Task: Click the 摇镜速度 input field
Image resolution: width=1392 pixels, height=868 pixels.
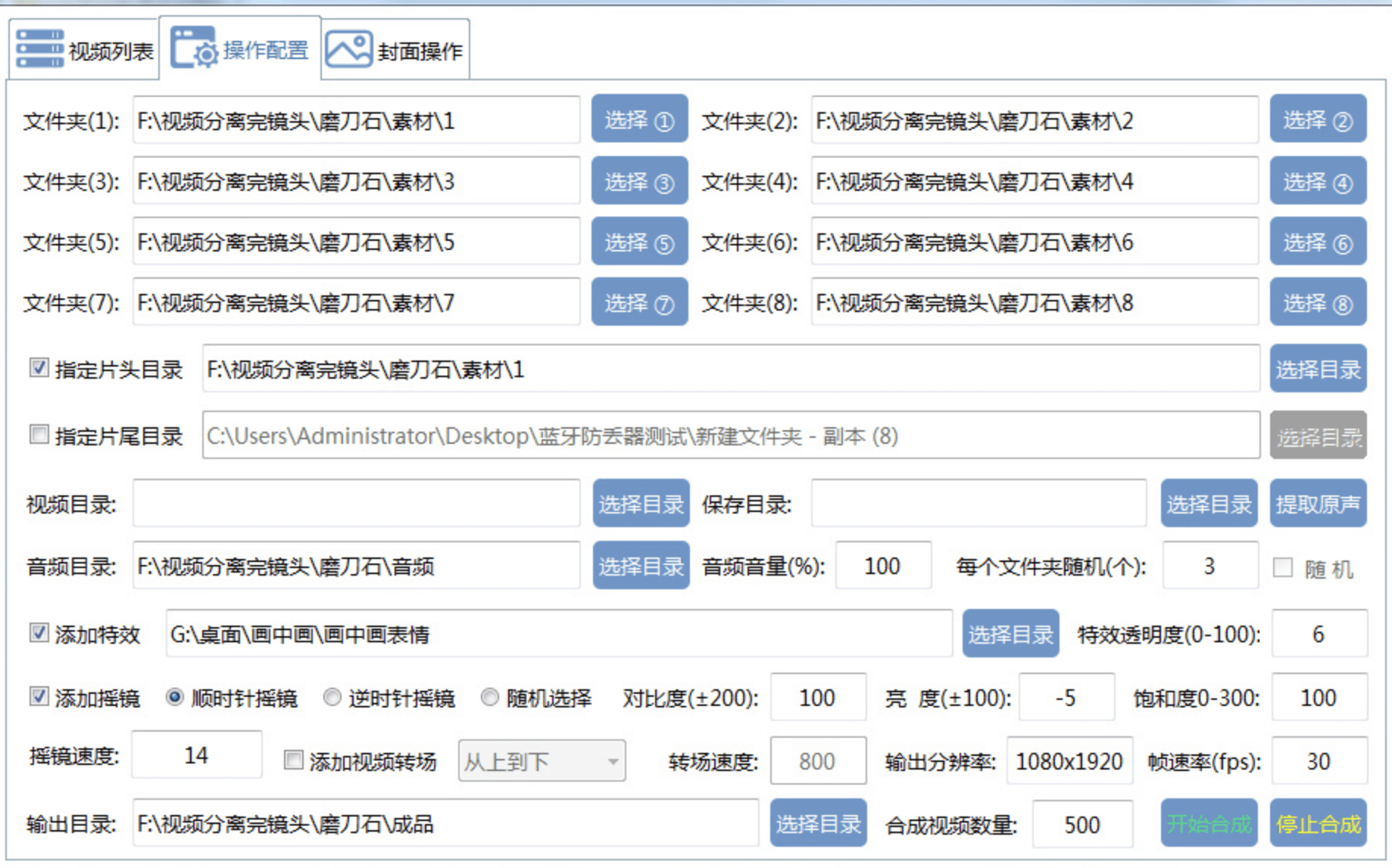Action: tap(197, 755)
